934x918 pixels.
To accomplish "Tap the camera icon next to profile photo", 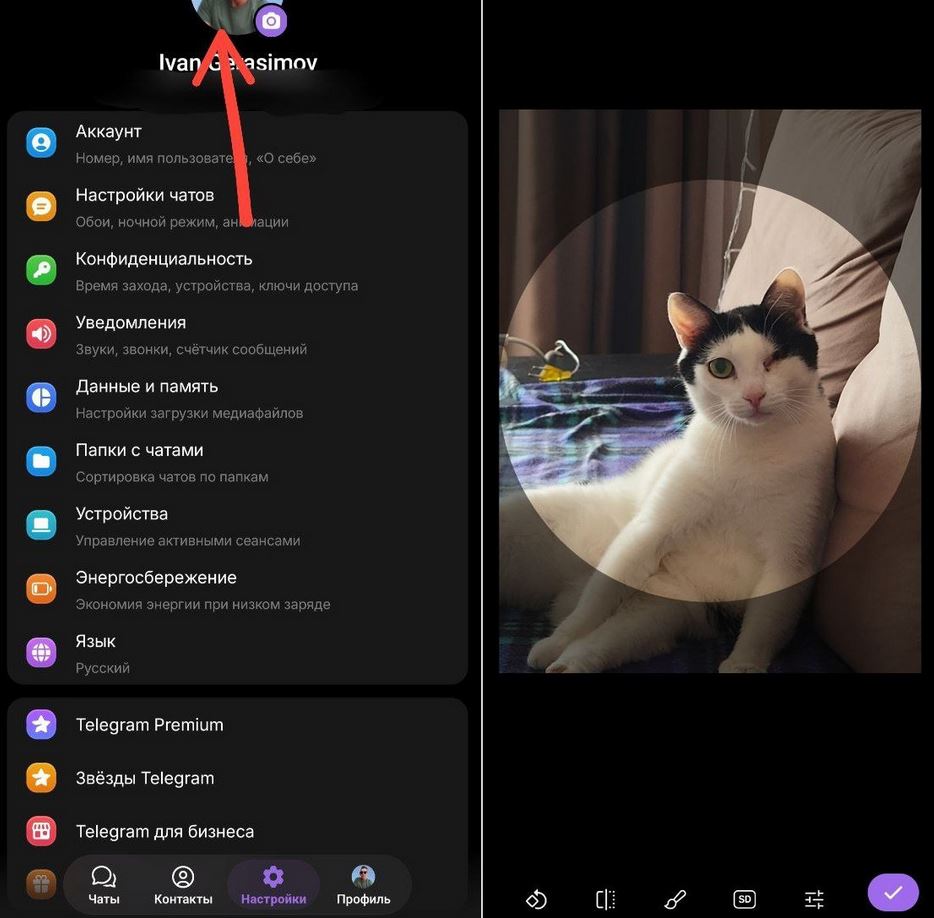I will 271,20.
